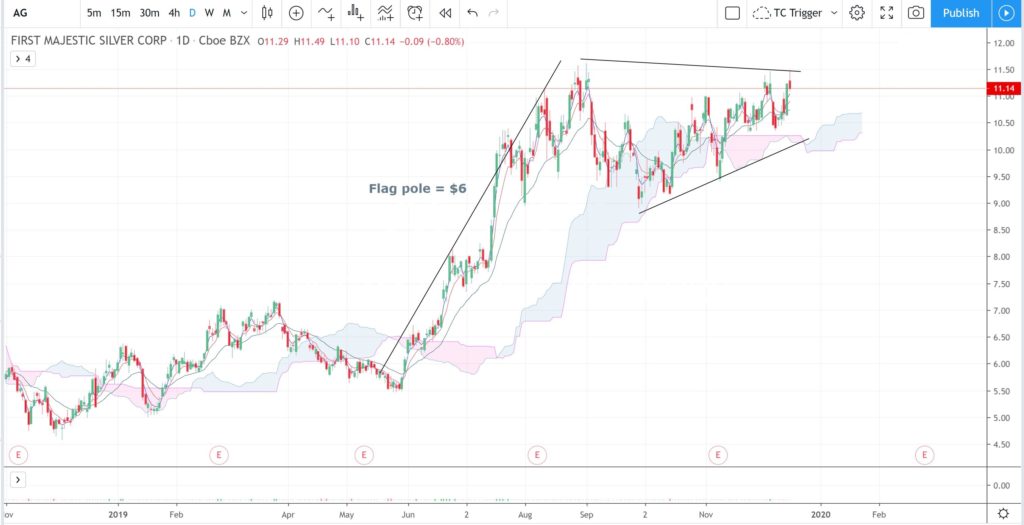Viewport: 1024px width, 525px height.
Task: Start Bar Replay with the rewind icon
Action: tap(445, 12)
